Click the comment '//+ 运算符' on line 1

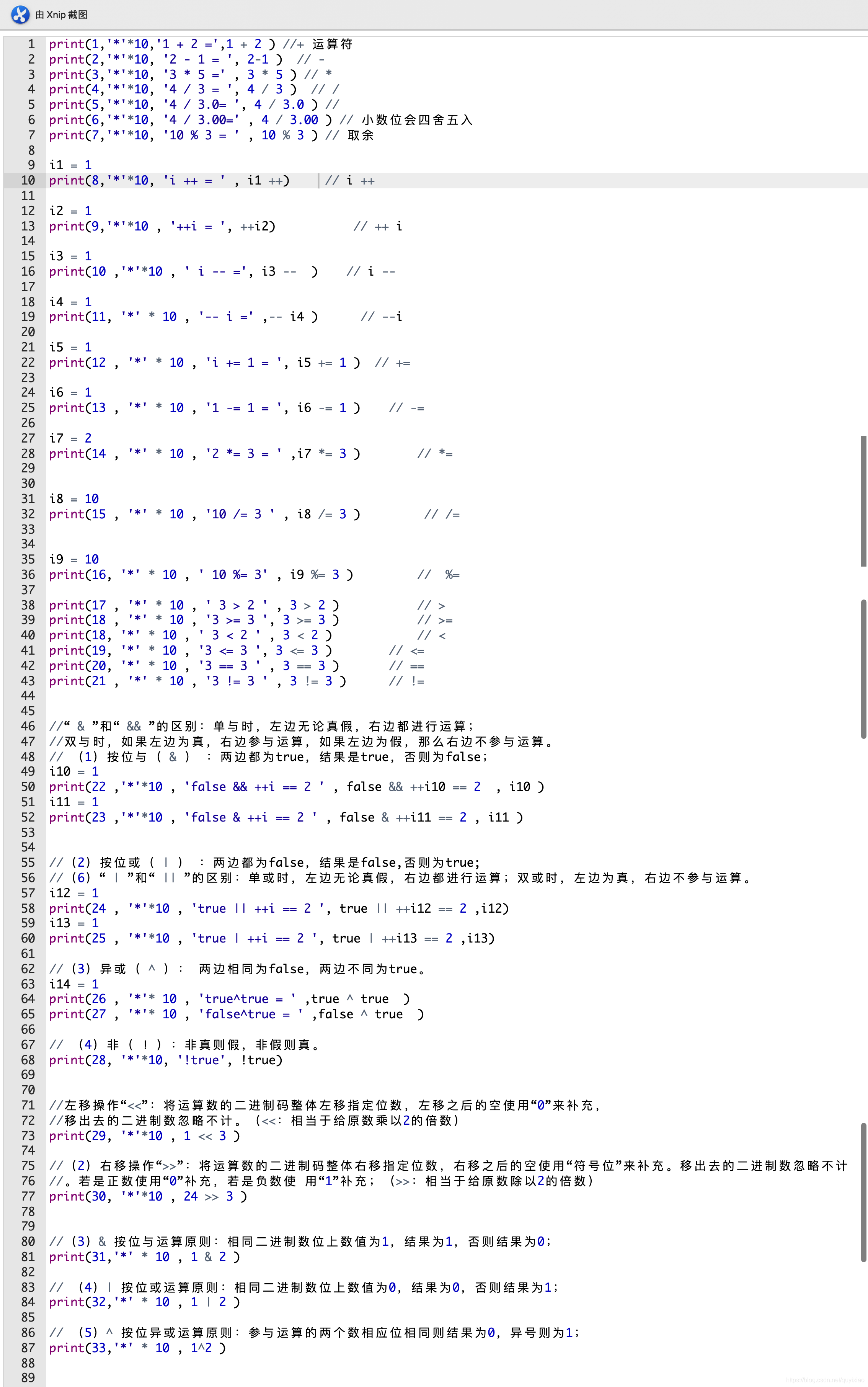click(318, 44)
